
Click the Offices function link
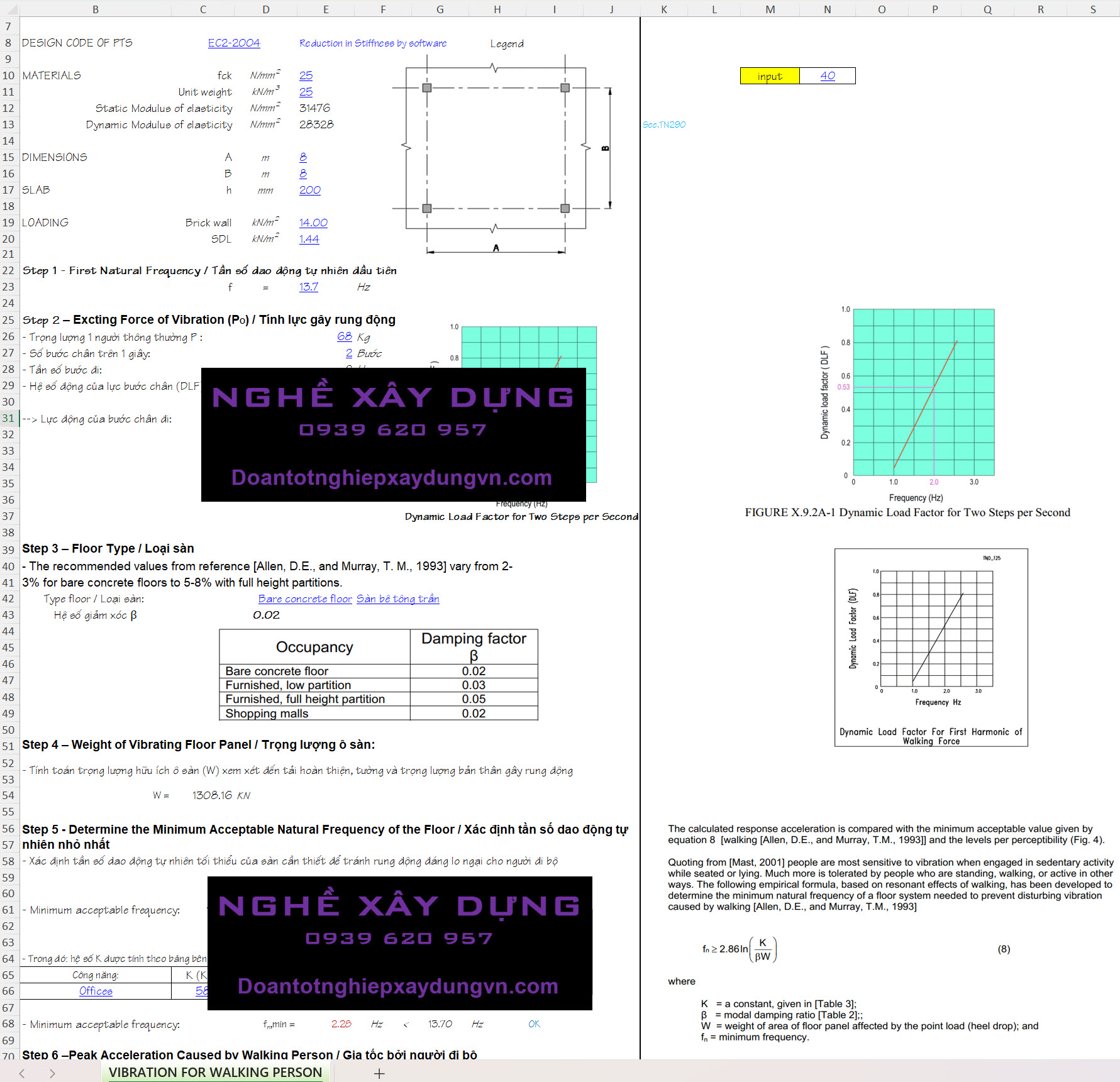[x=96, y=991]
